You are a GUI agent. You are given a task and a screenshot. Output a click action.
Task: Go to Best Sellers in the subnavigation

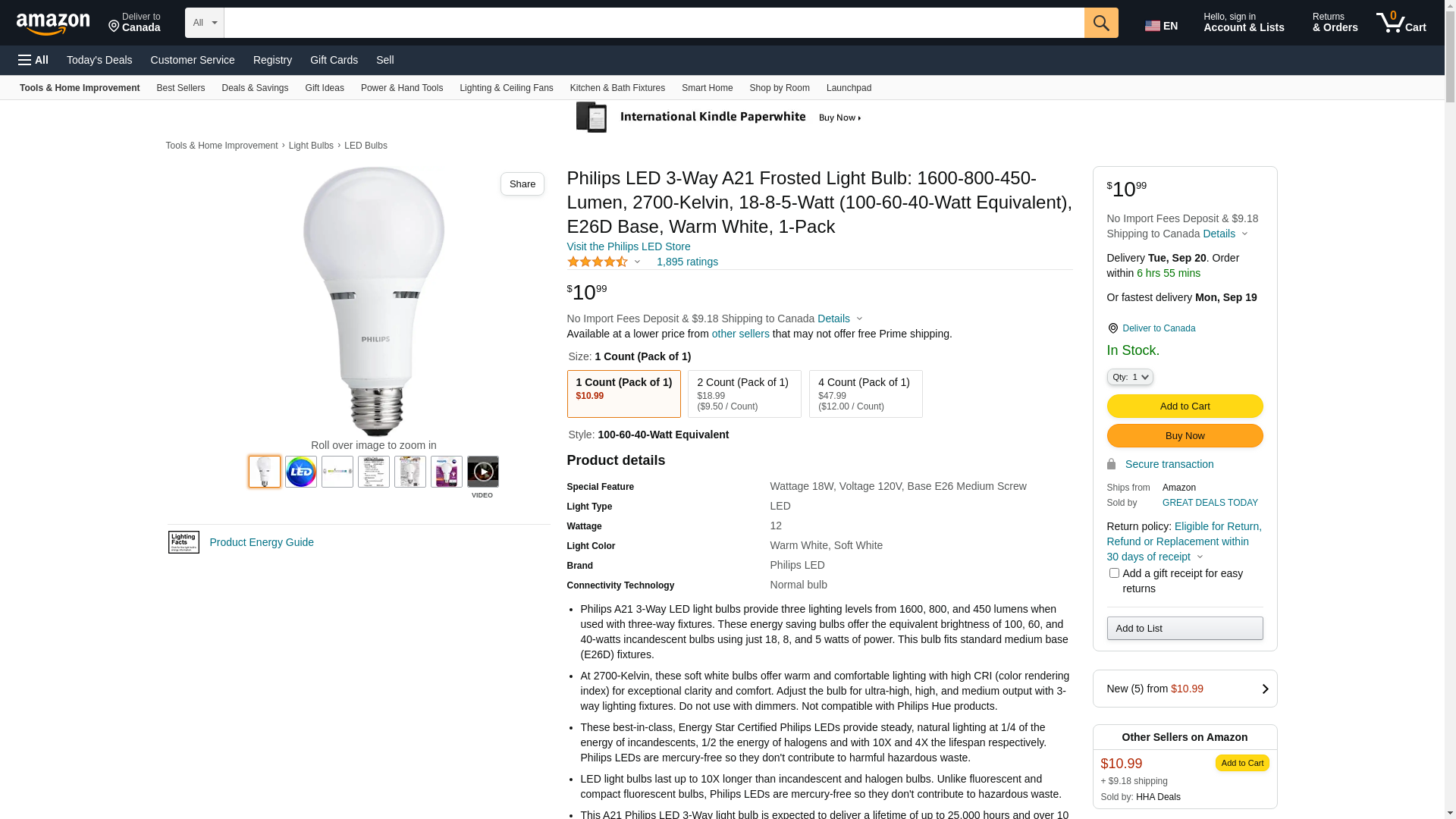pos(180,88)
